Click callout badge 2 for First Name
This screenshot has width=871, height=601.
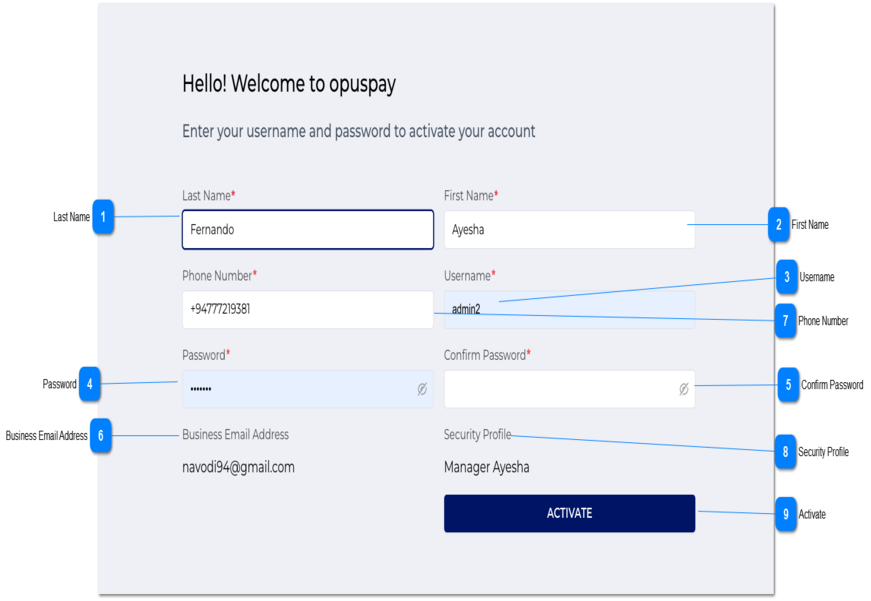pos(778,225)
